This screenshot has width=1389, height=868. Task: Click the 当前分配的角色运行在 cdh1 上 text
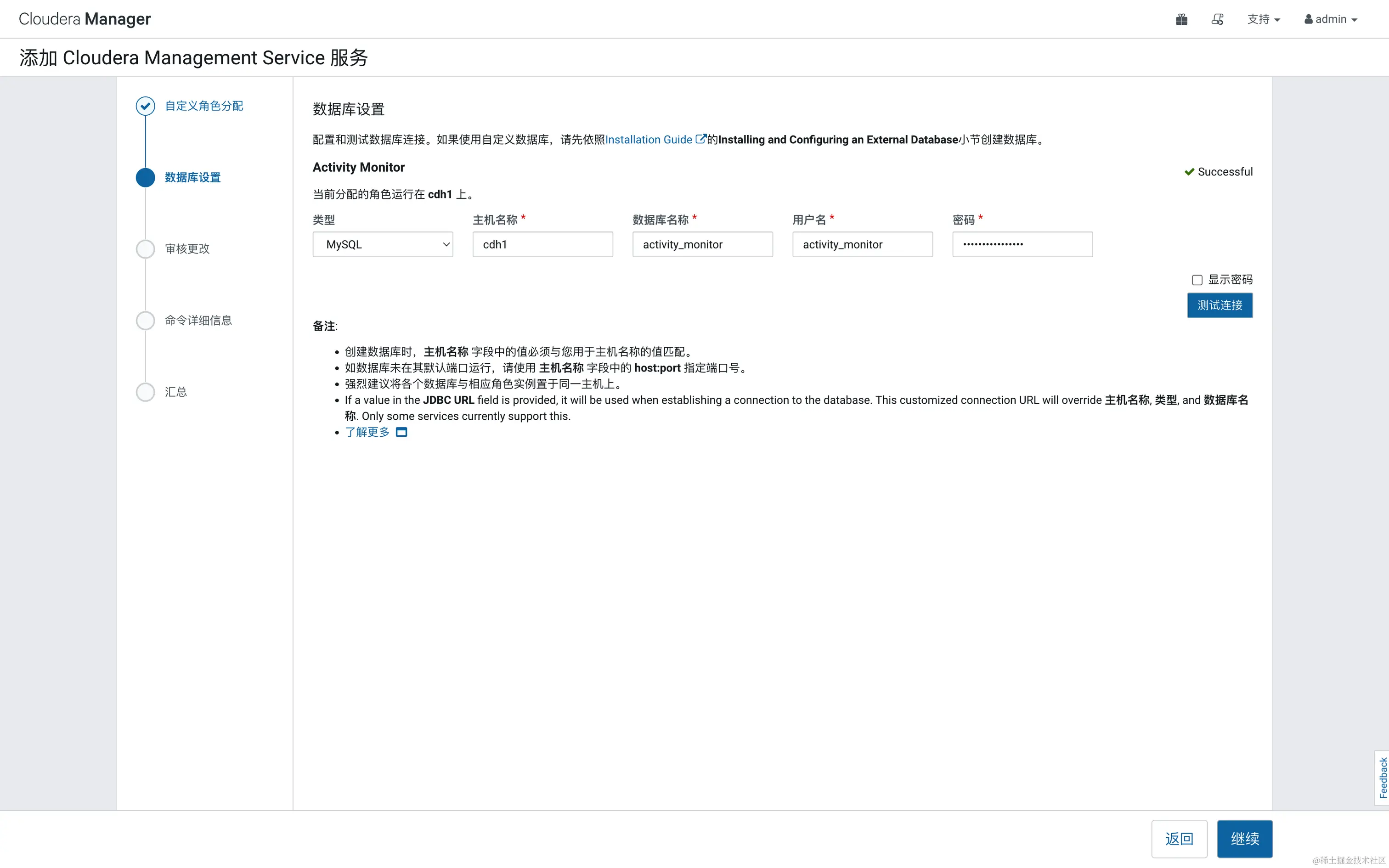[393, 194]
